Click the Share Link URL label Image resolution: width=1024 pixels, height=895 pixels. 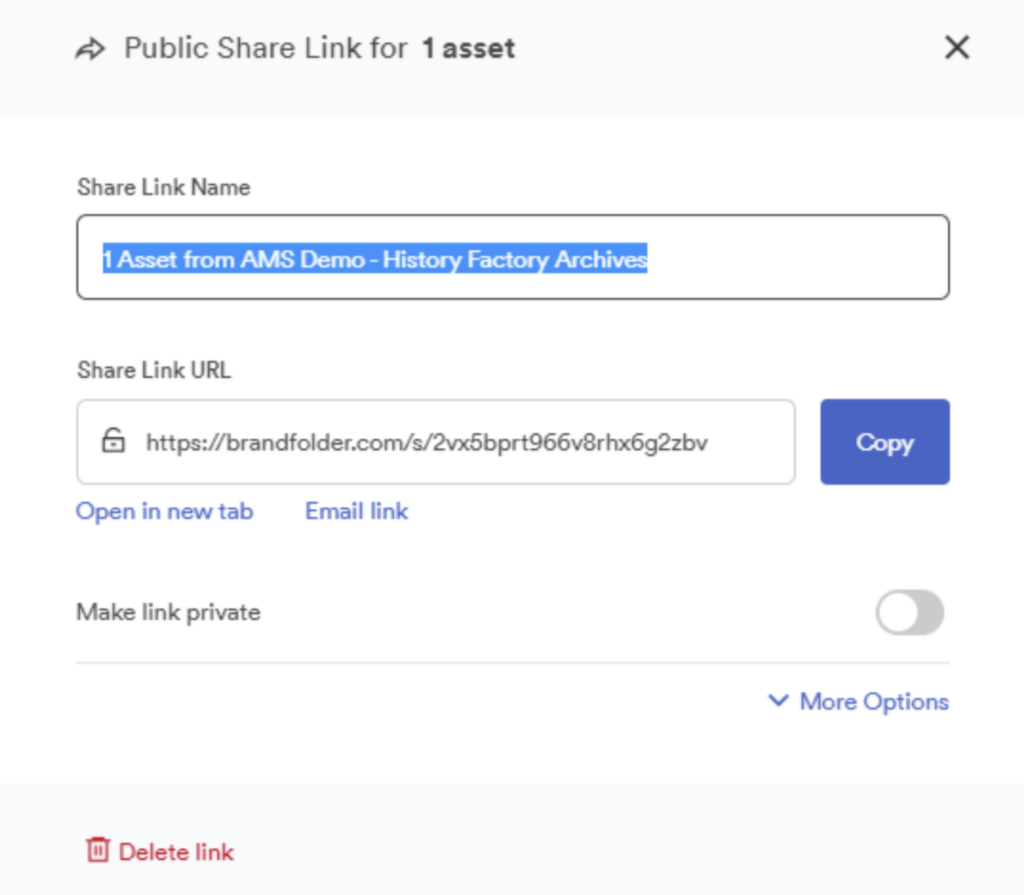coord(154,370)
